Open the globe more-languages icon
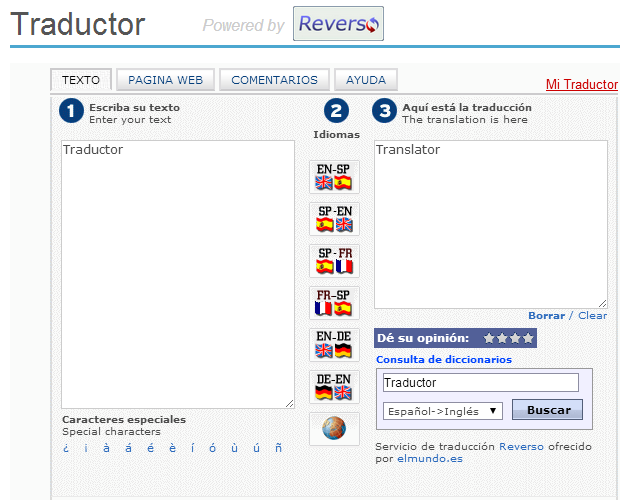Image resolution: width=620 pixels, height=500 pixels. click(x=334, y=428)
